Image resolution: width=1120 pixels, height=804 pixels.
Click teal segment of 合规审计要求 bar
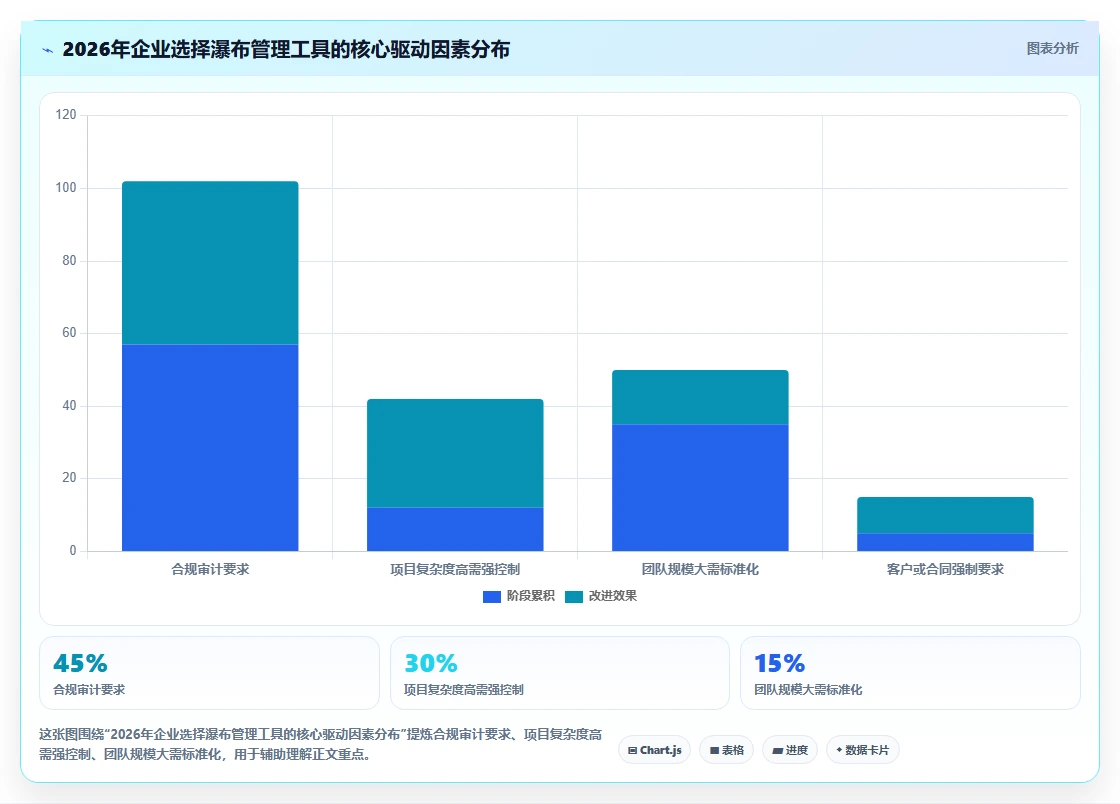click(x=210, y=263)
